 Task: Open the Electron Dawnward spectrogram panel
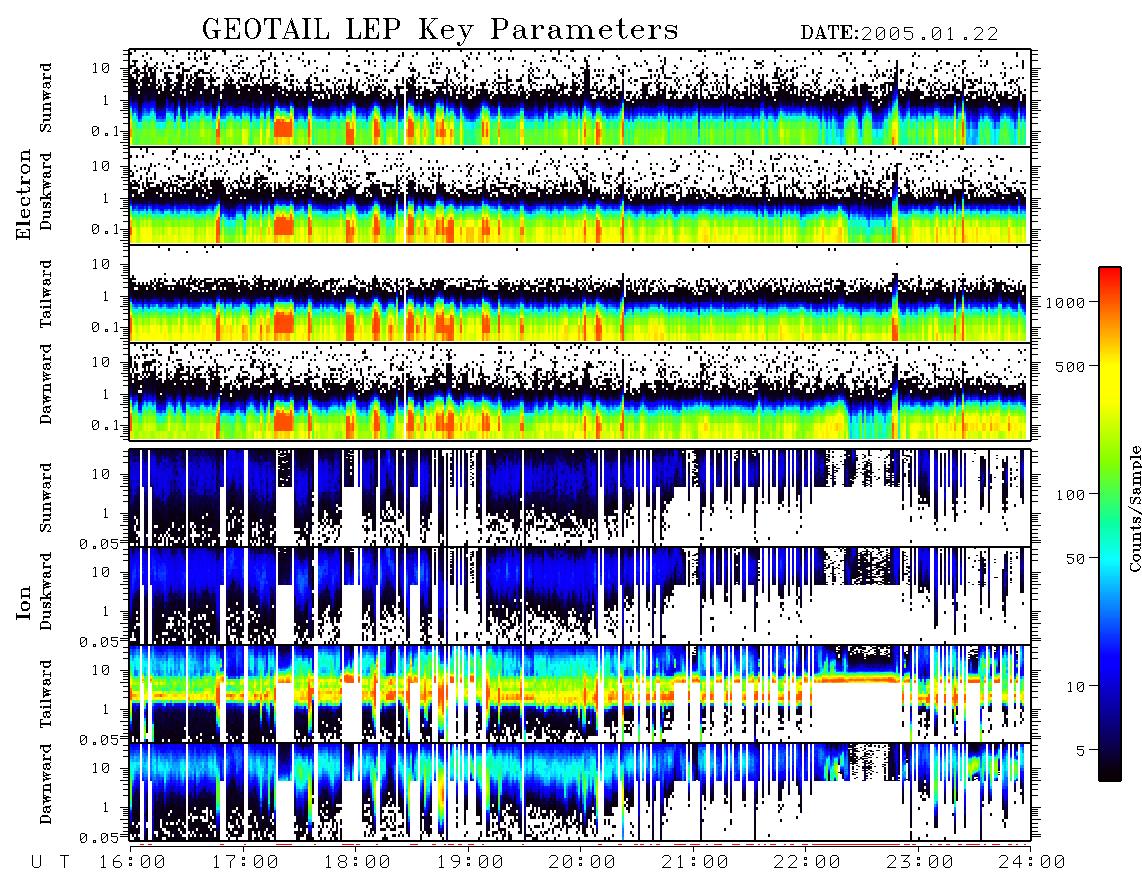coord(580,391)
